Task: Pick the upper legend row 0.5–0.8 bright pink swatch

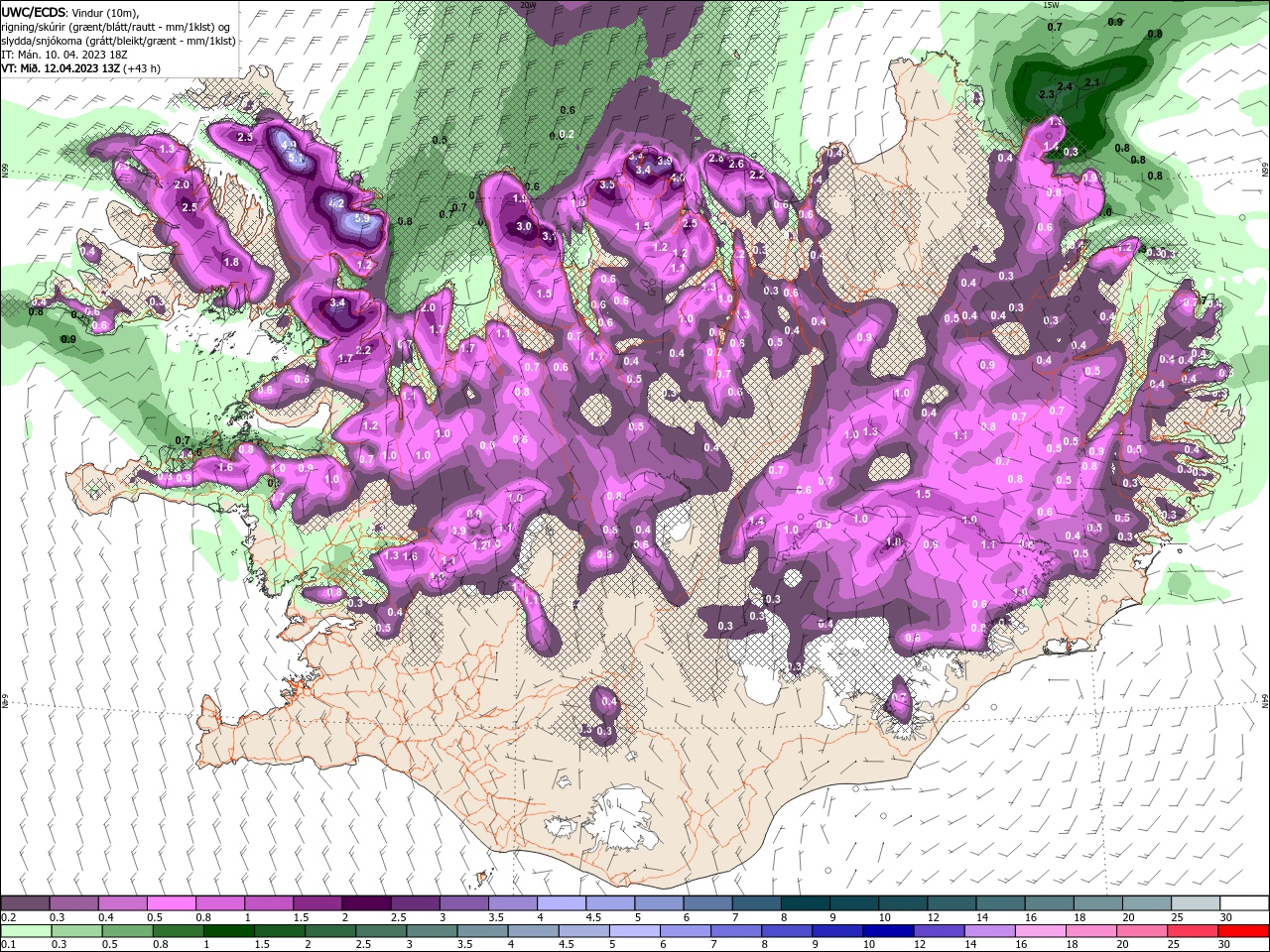Action: pos(171,903)
